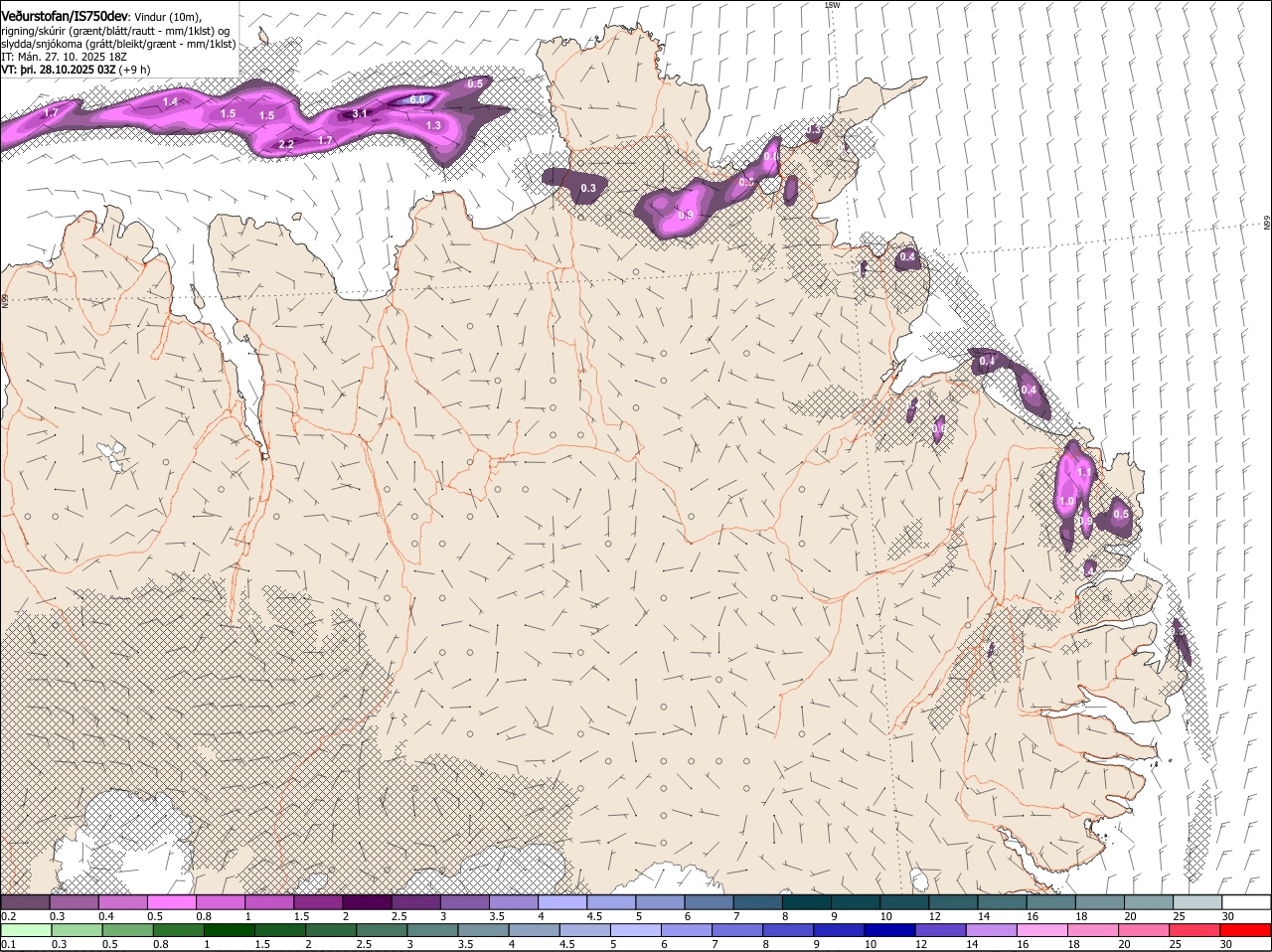Viewport: 1272px width, 952px height.
Task: Click the 2.2 precipitation label
Action: (x=286, y=145)
